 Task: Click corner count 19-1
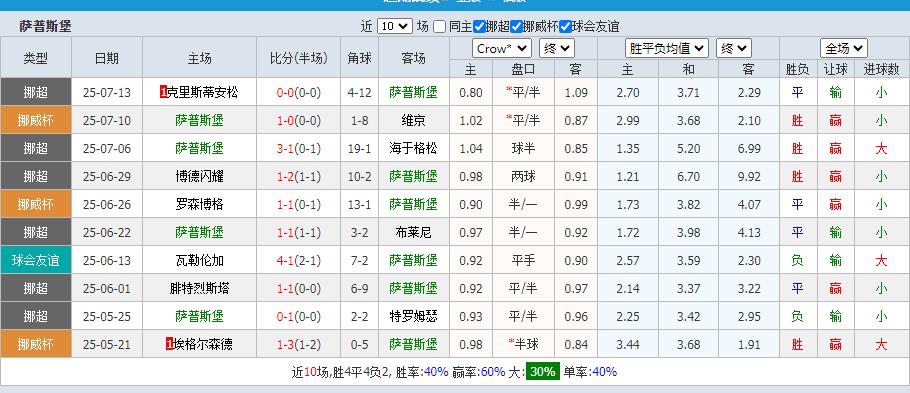pyautogui.click(x=360, y=149)
